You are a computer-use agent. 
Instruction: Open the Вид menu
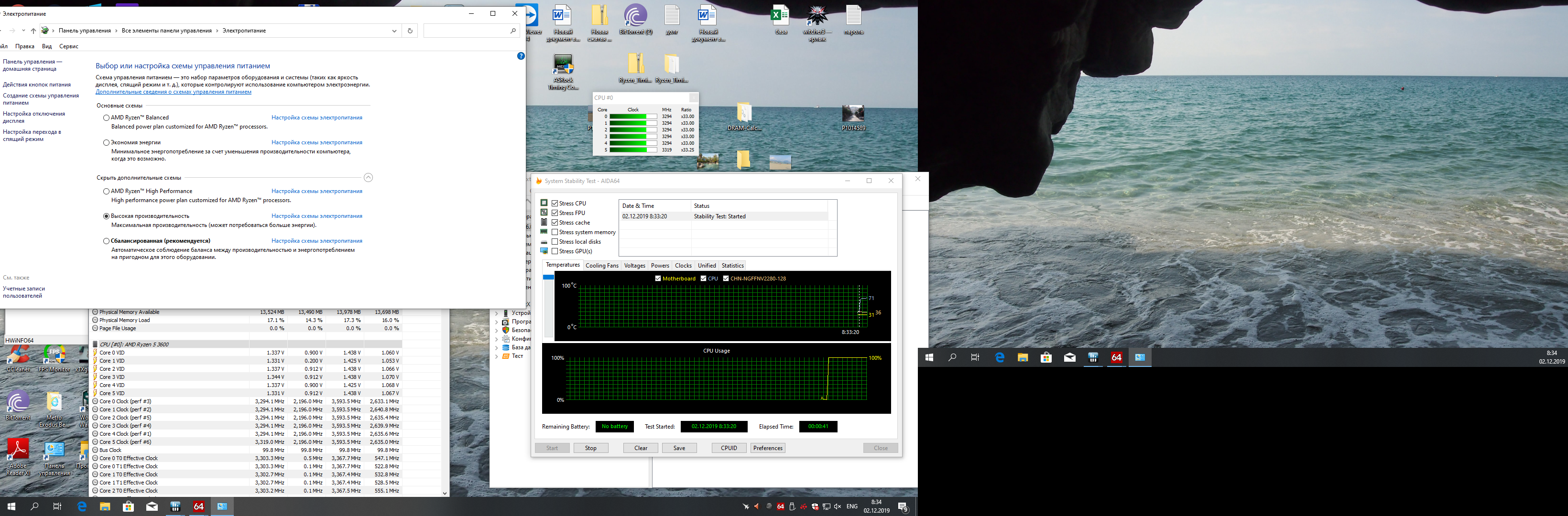tap(47, 46)
